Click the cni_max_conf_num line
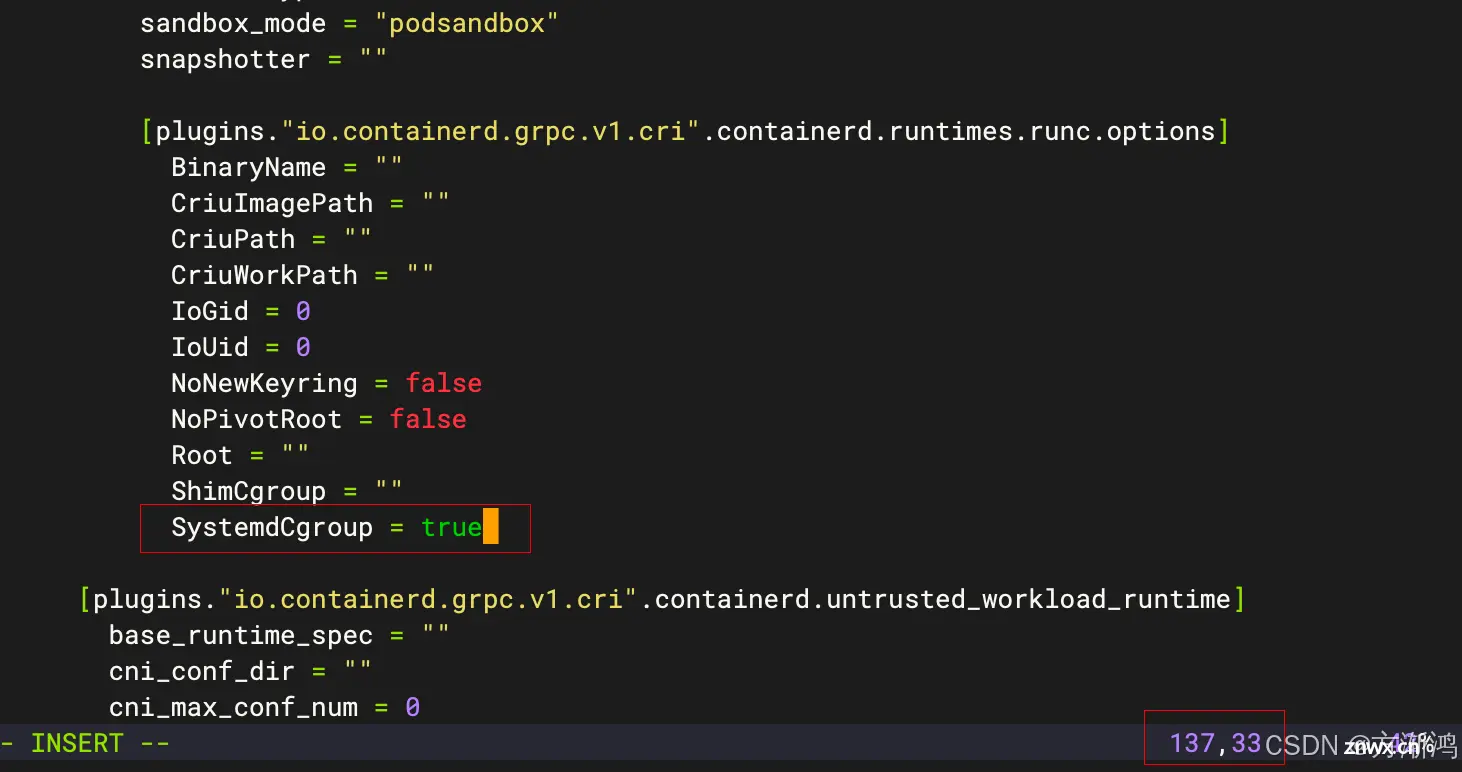Image resolution: width=1462 pixels, height=772 pixels. (x=264, y=707)
